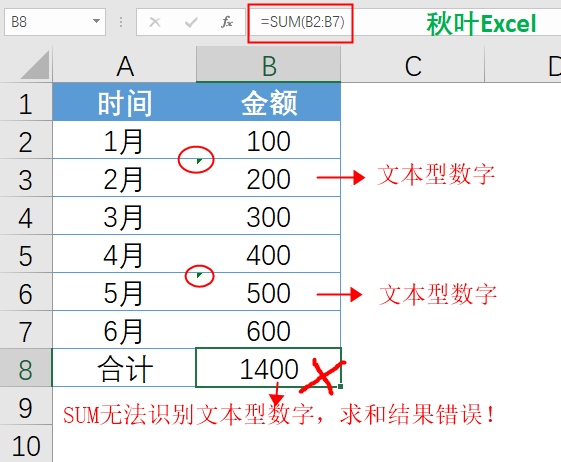Select cell containing 5月
561x462 pixels.
click(125, 292)
